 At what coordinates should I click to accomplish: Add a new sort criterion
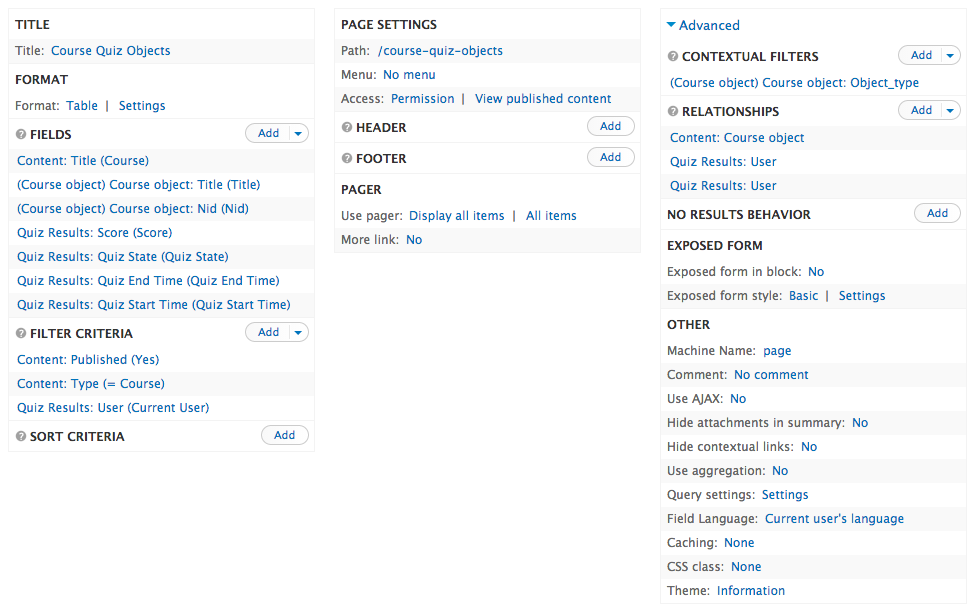[284, 435]
